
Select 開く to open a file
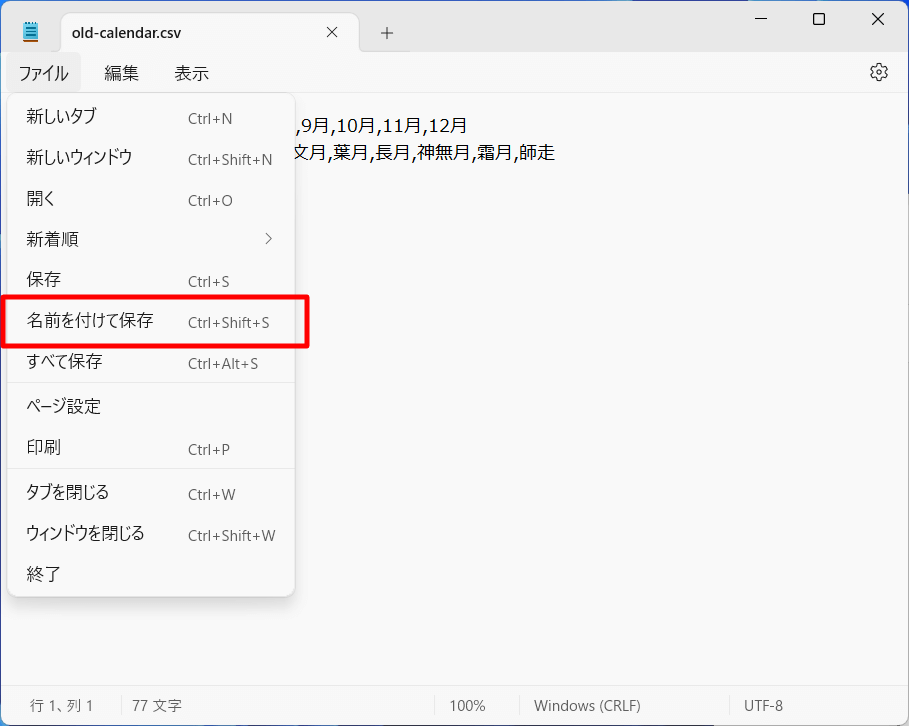pyautogui.click(x=150, y=199)
